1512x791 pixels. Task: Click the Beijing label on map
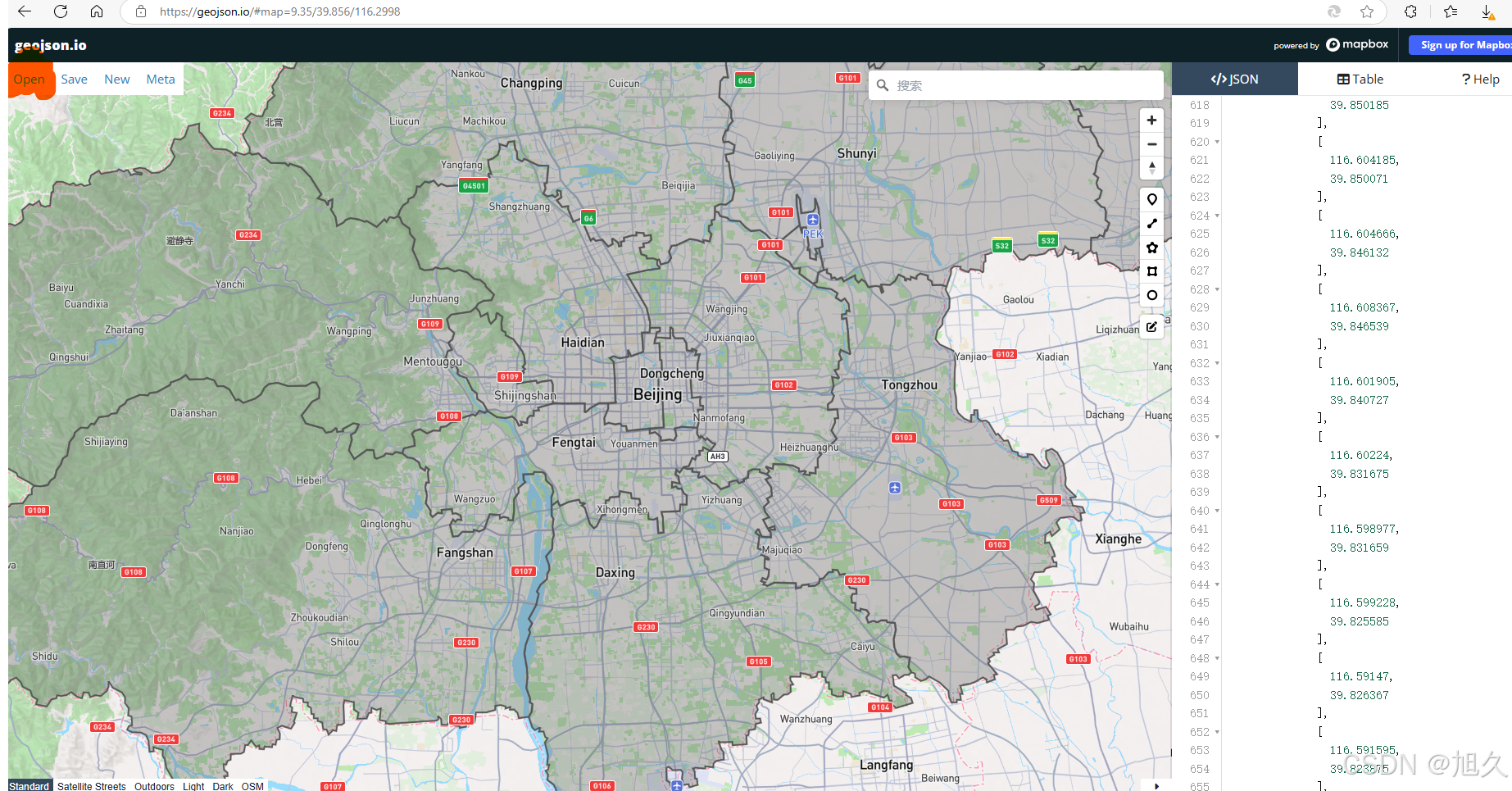pos(657,395)
